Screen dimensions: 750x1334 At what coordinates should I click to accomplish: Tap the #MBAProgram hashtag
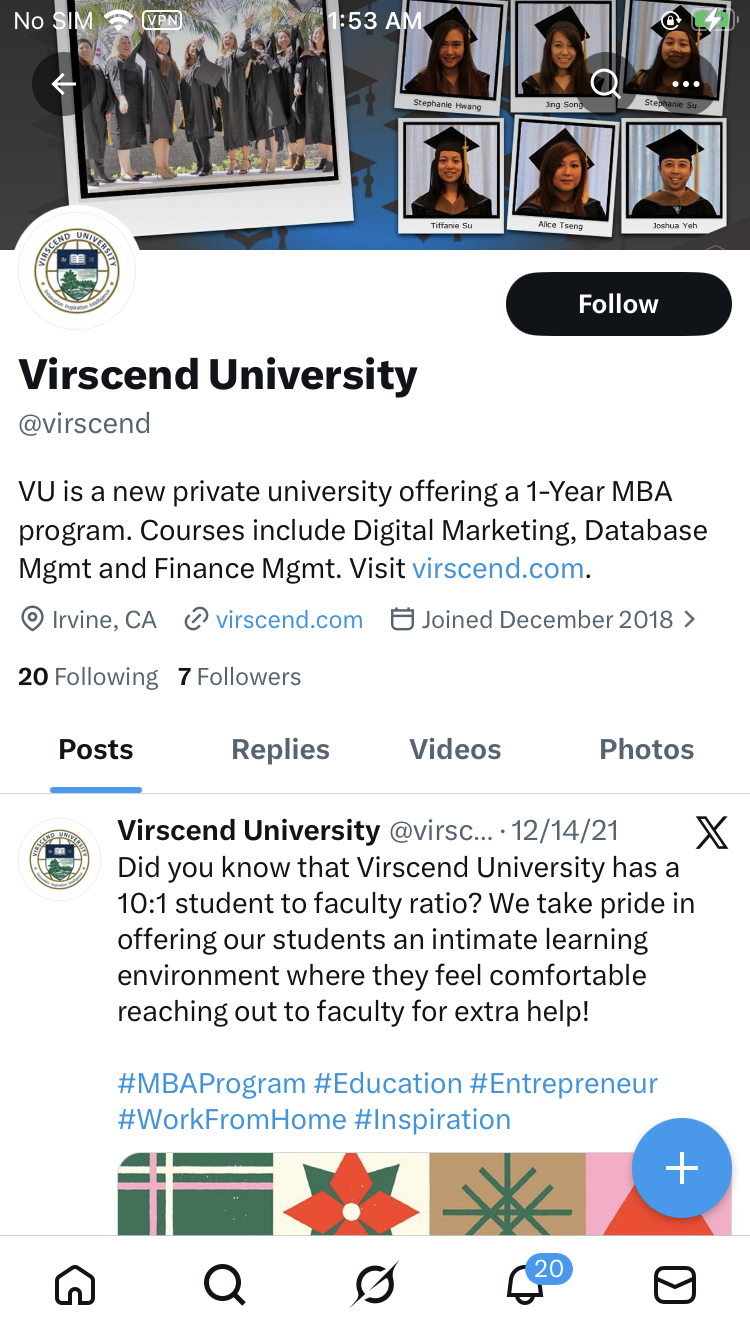(211, 1084)
